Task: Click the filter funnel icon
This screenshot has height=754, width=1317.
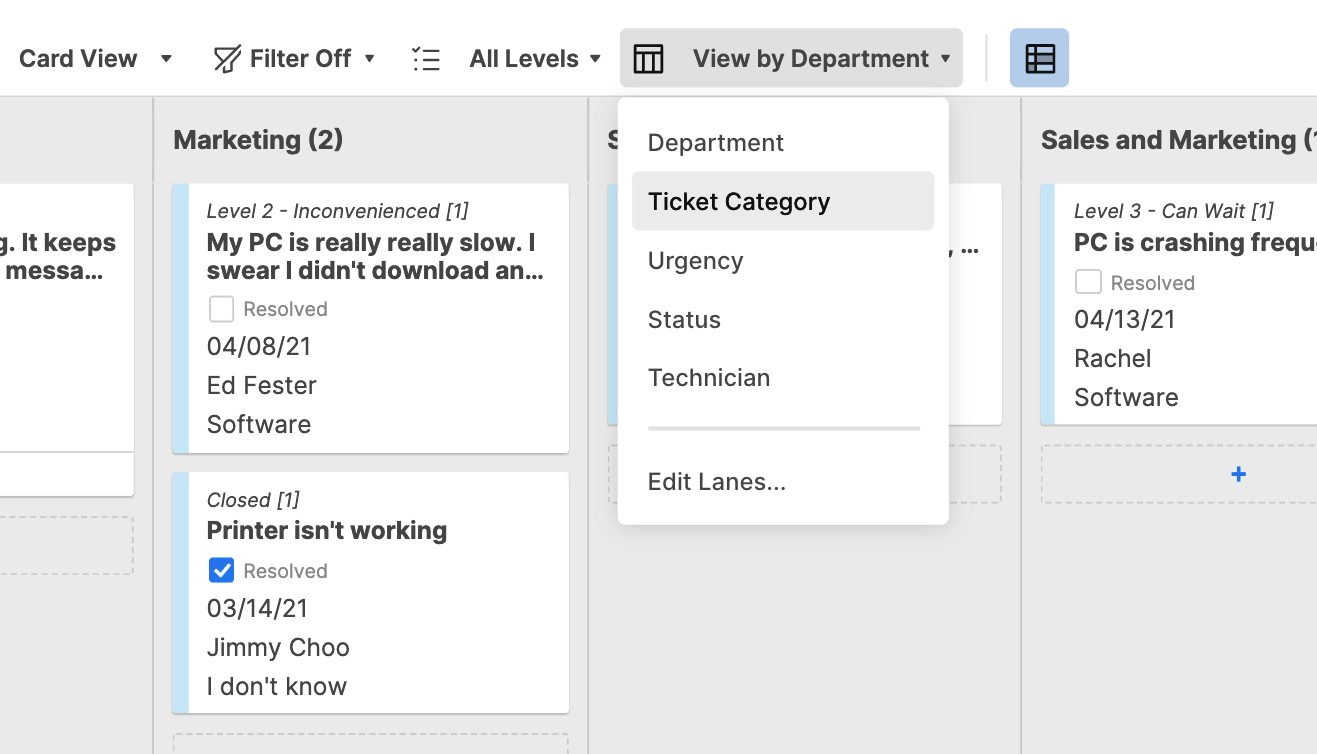Action: click(x=227, y=59)
